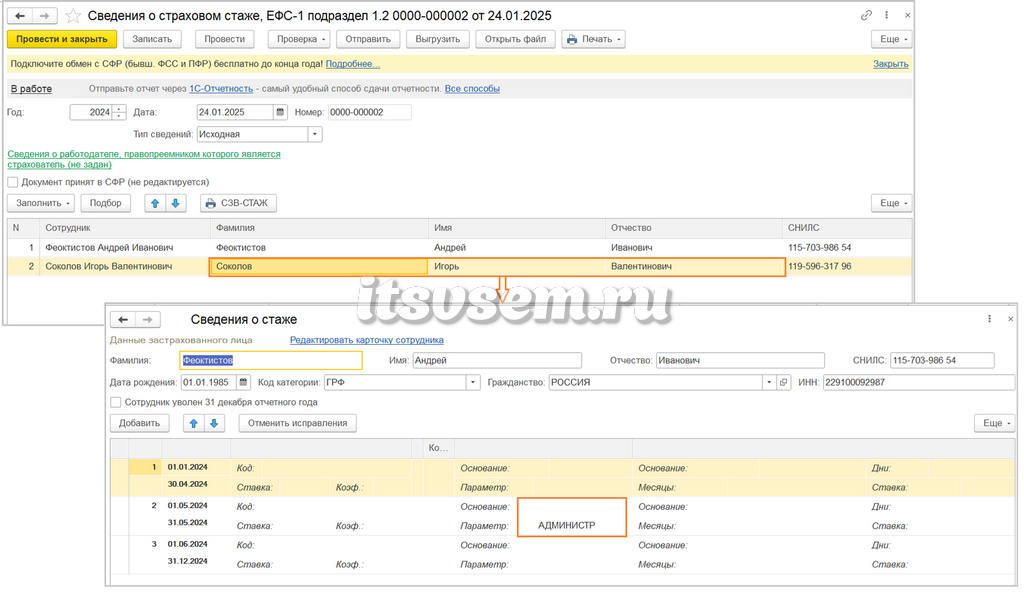The height and width of the screenshot is (597, 1024).
Task: Click the Провести button
Action: coord(225,39)
